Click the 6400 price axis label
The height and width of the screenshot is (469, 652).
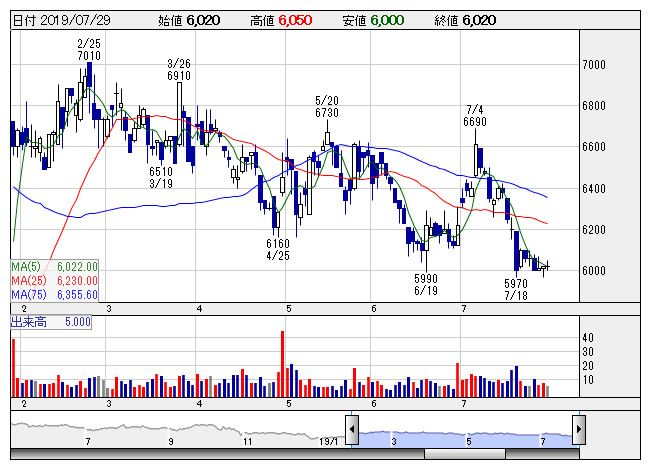pos(594,189)
